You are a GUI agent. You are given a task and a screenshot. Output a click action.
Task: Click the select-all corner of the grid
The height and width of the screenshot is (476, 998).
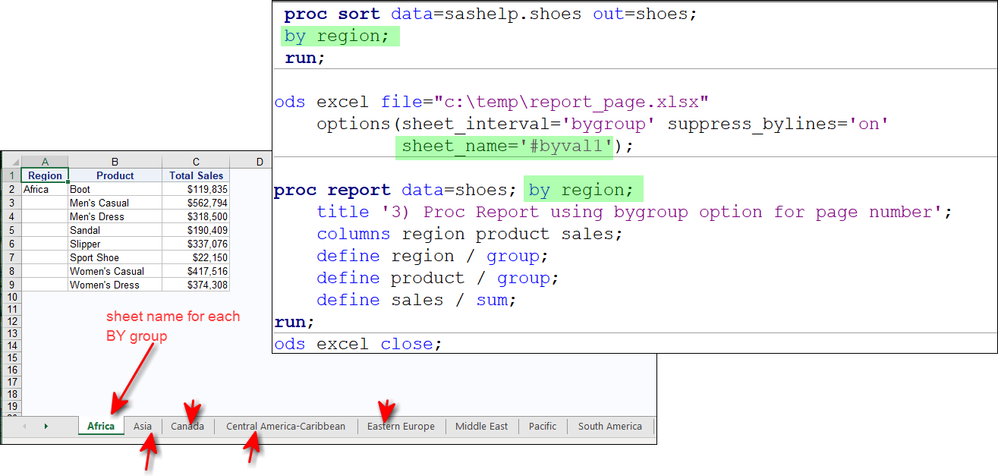[x=11, y=162]
